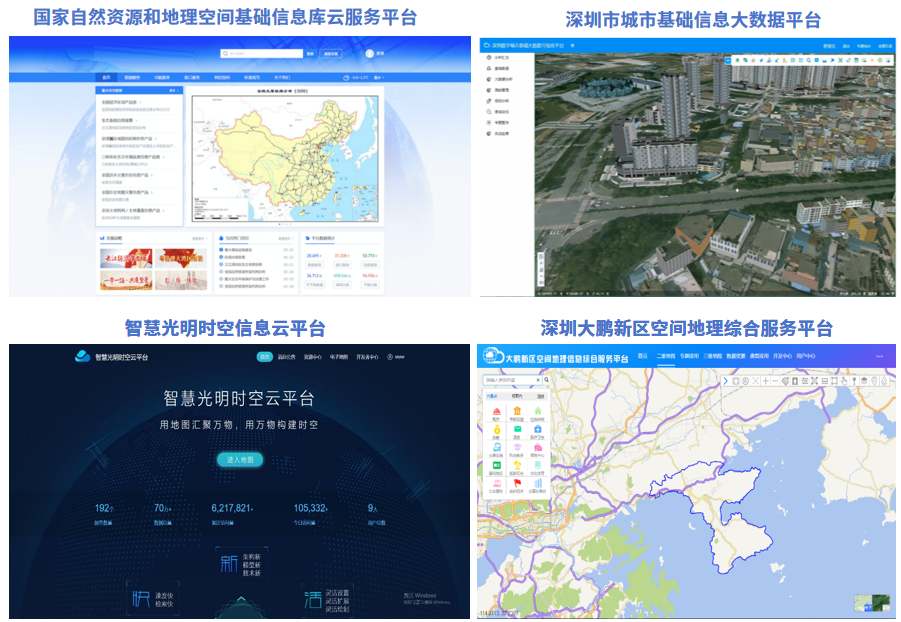
Task: Select the purple graduation cap POI icon
Action: pyautogui.click(x=517, y=448)
